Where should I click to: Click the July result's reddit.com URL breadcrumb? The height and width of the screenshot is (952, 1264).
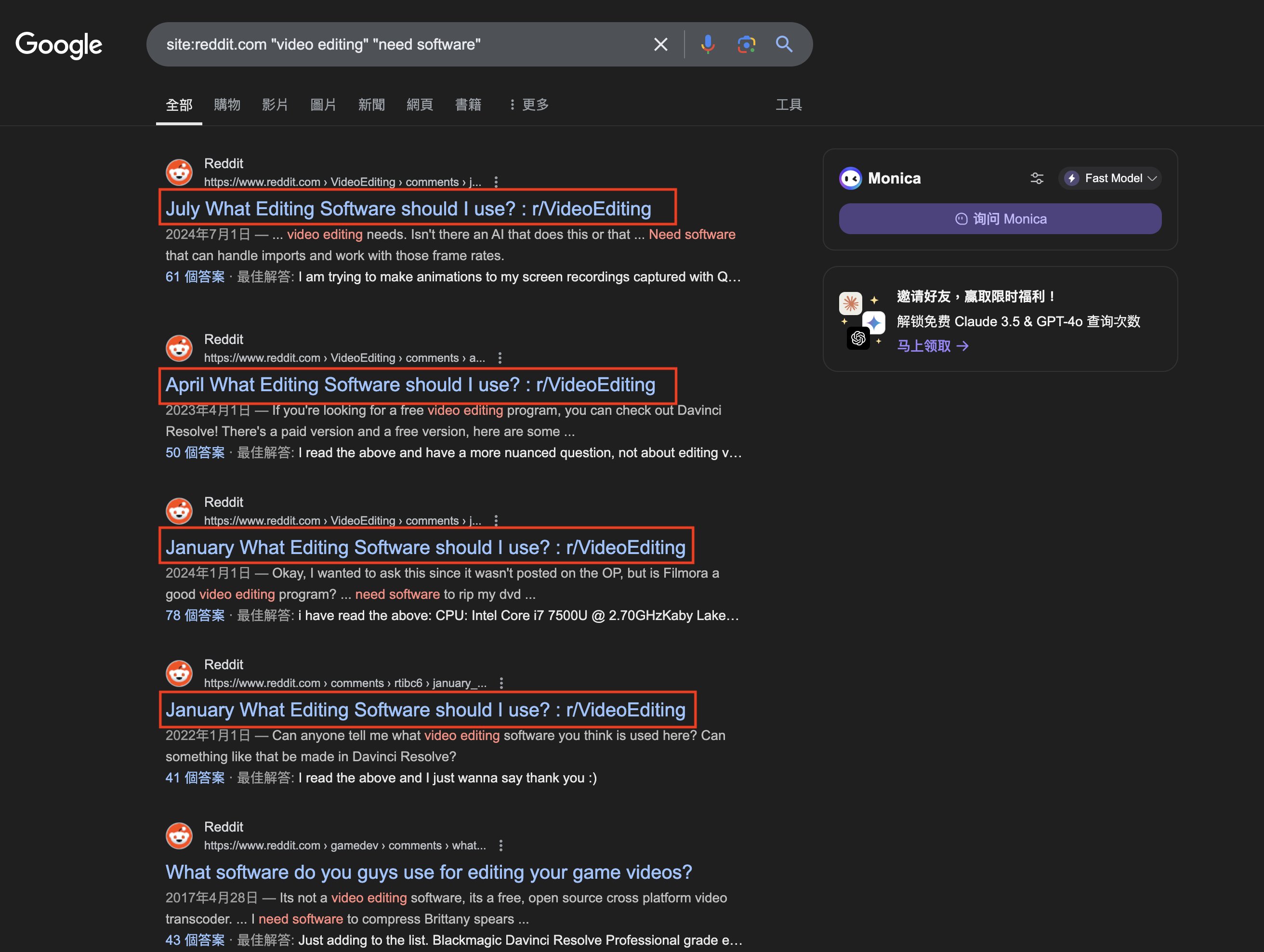click(343, 182)
